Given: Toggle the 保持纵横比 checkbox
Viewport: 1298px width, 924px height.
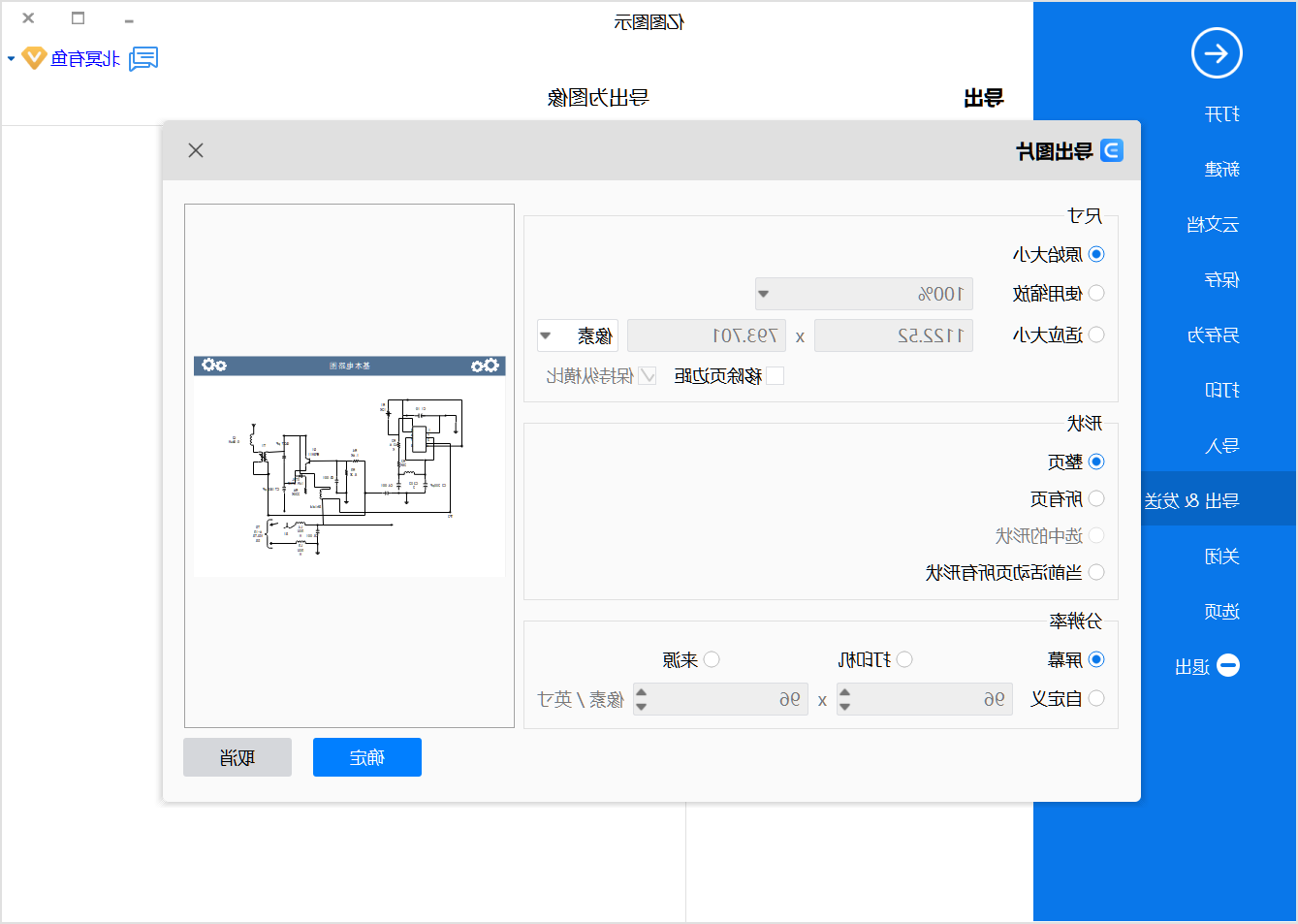Looking at the screenshot, I should 648,376.
